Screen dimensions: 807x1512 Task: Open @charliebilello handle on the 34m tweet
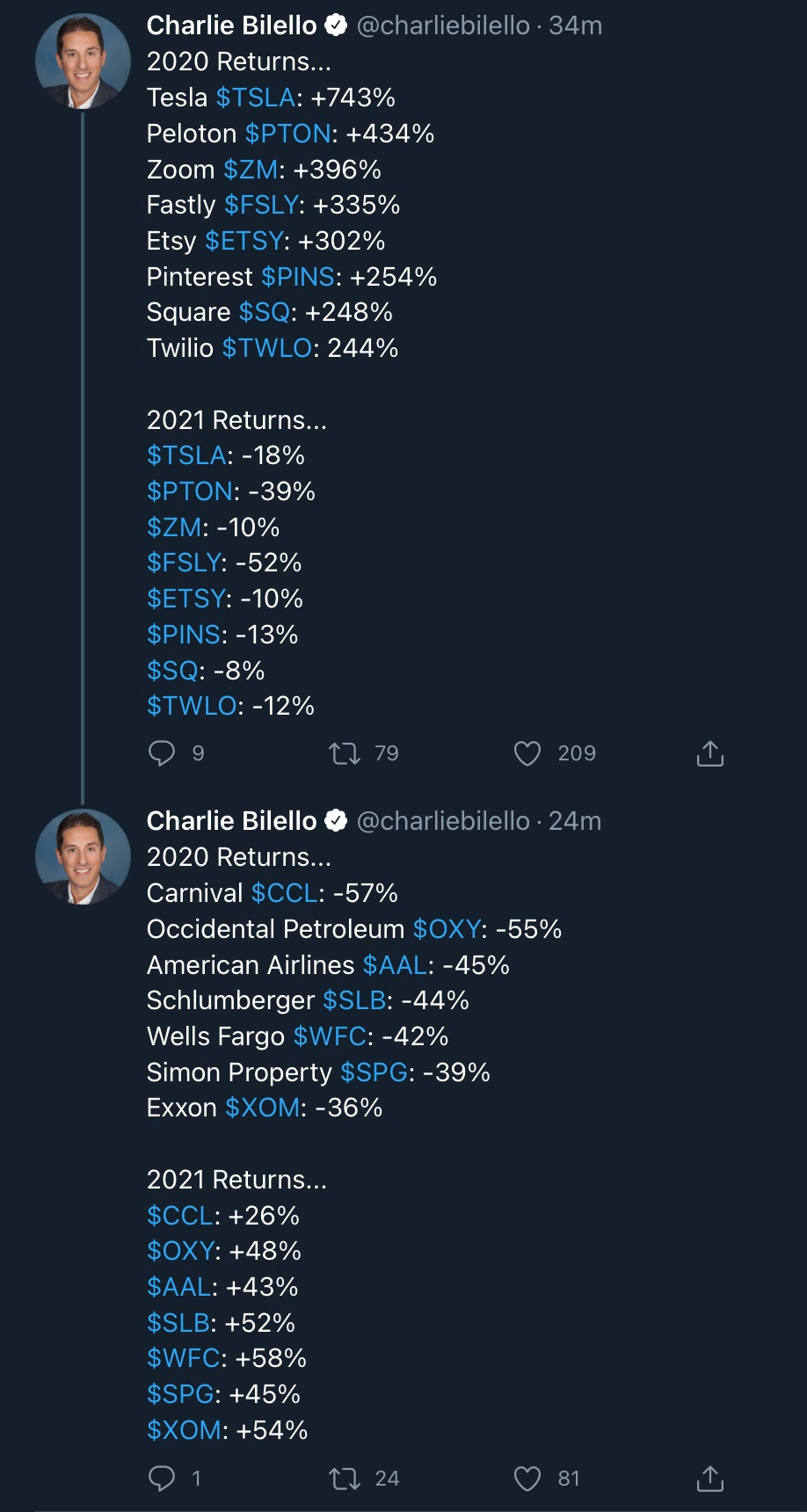[443, 25]
